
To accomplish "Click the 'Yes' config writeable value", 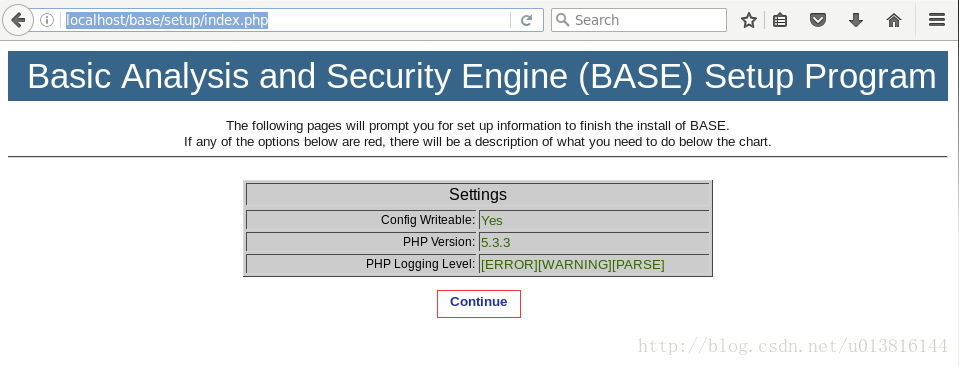I will [x=492, y=221].
